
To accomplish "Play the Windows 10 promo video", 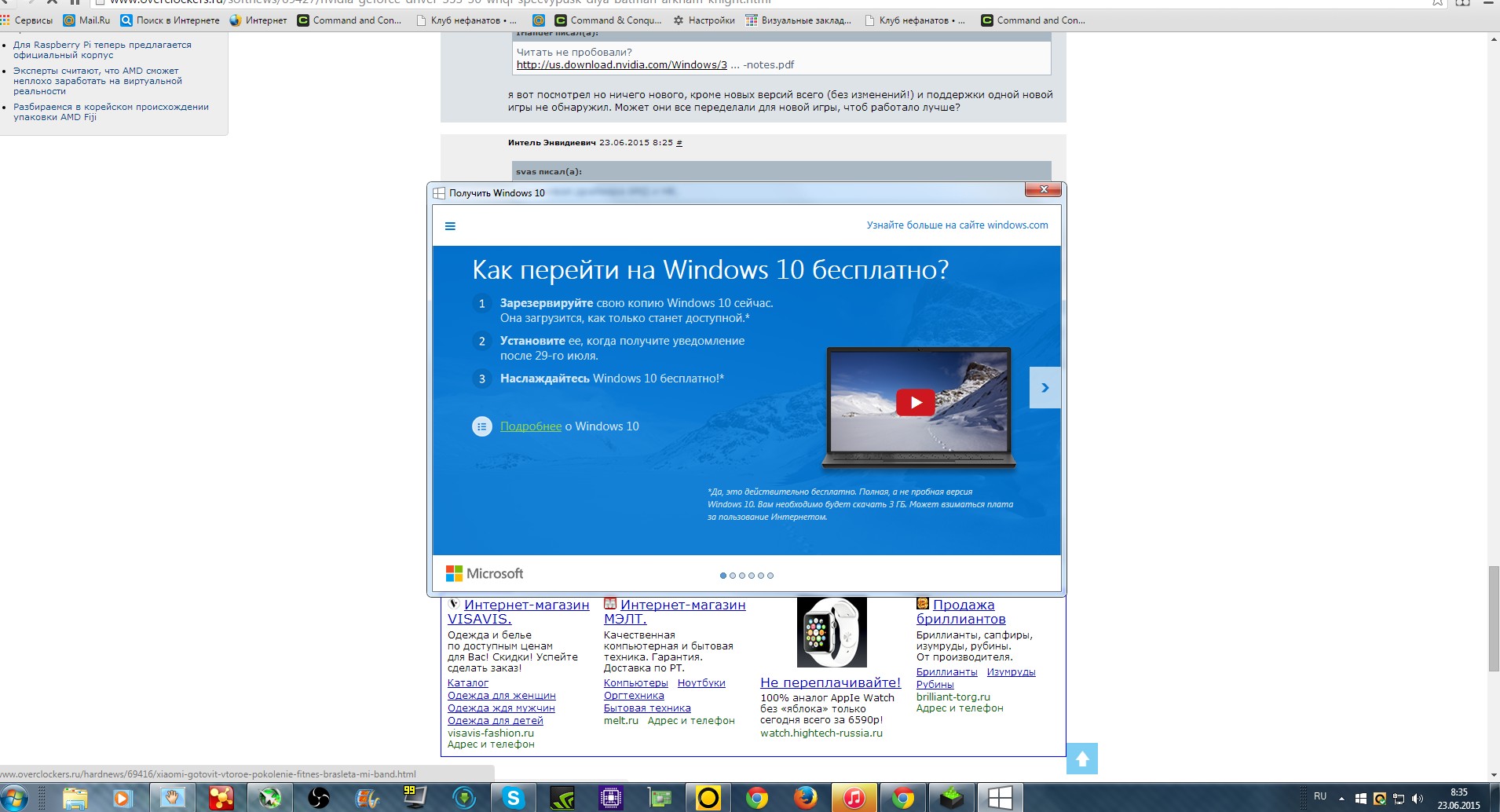I will point(915,402).
